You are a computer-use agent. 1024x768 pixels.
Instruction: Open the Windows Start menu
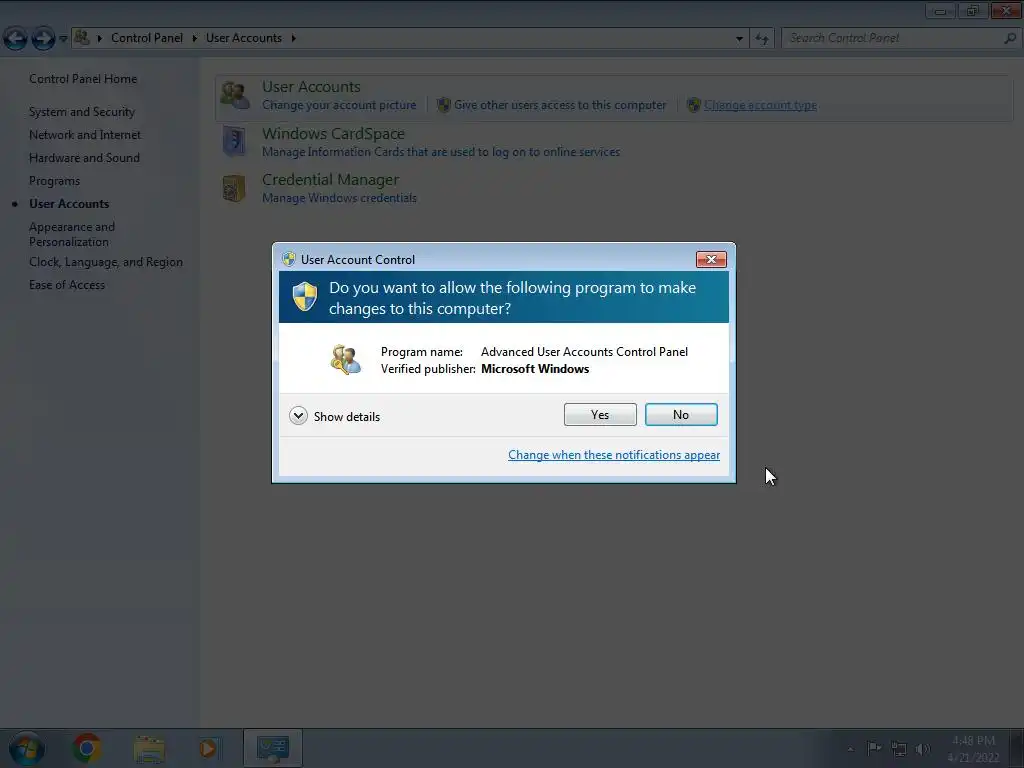tap(26, 748)
